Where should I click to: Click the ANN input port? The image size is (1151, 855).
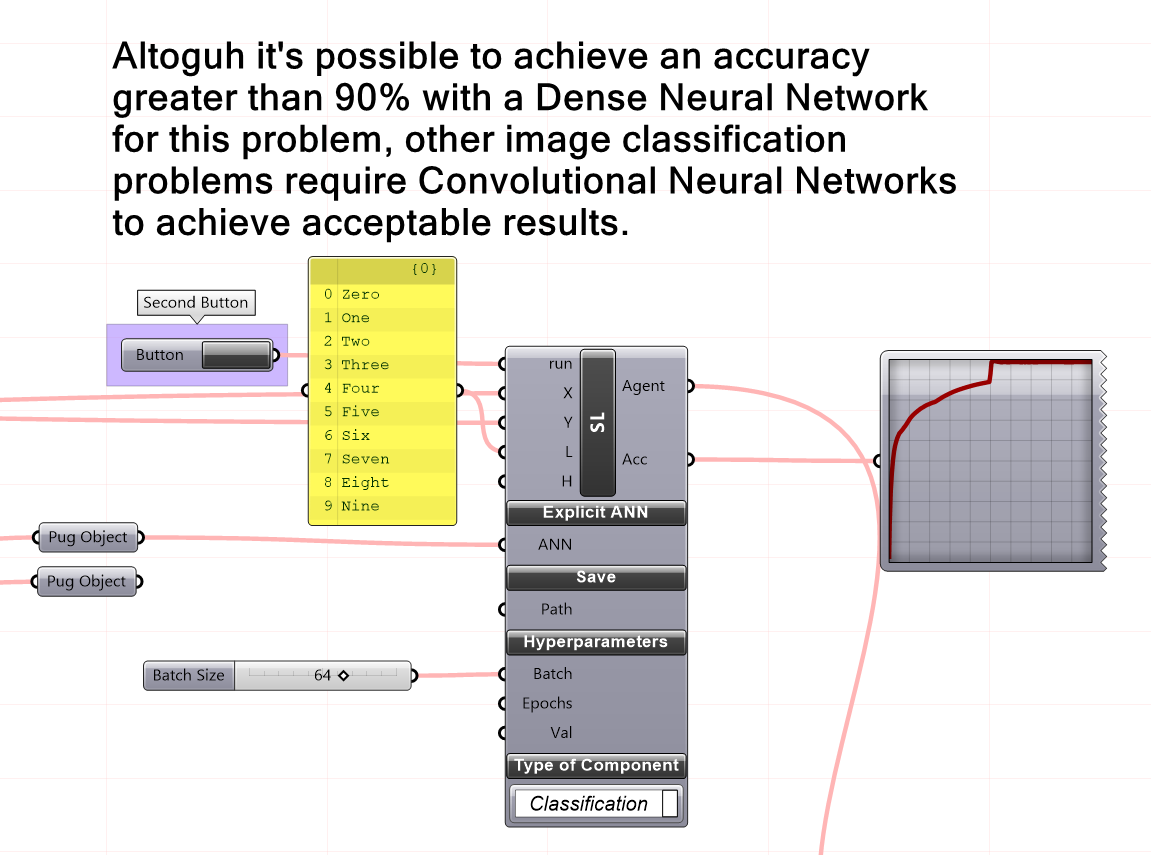[503, 545]
